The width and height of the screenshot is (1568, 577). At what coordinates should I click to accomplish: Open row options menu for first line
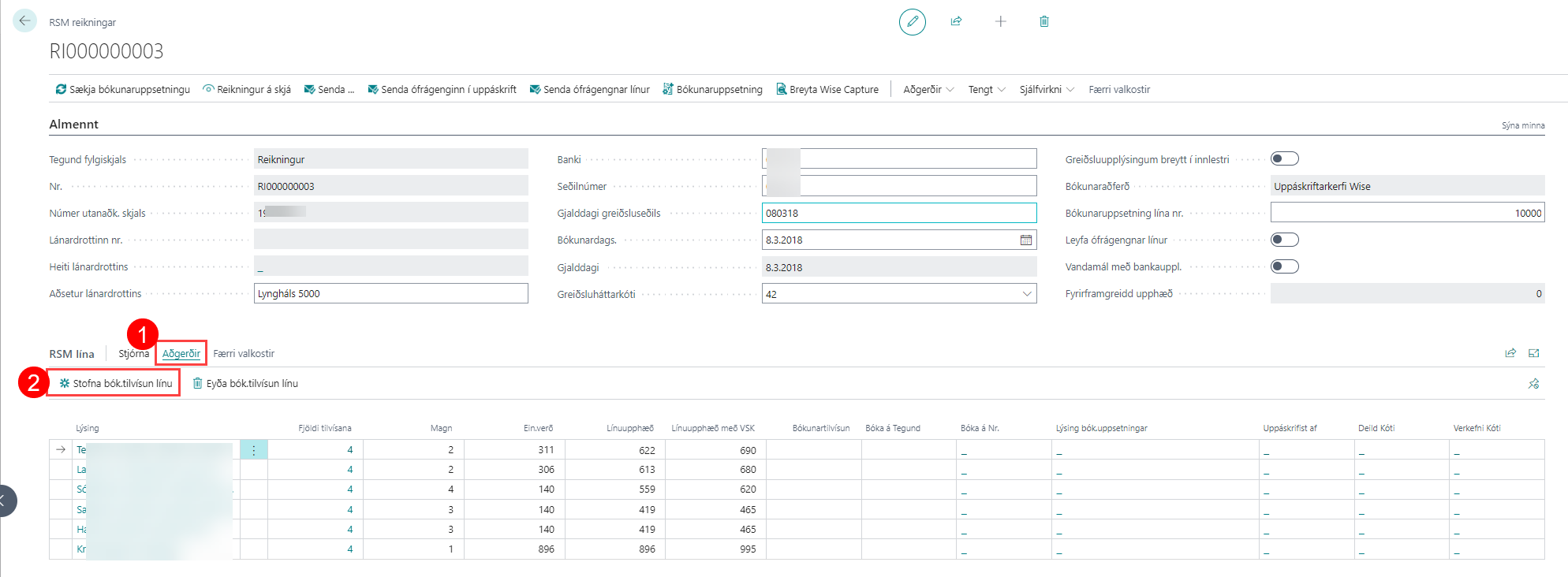coord(253,450)
